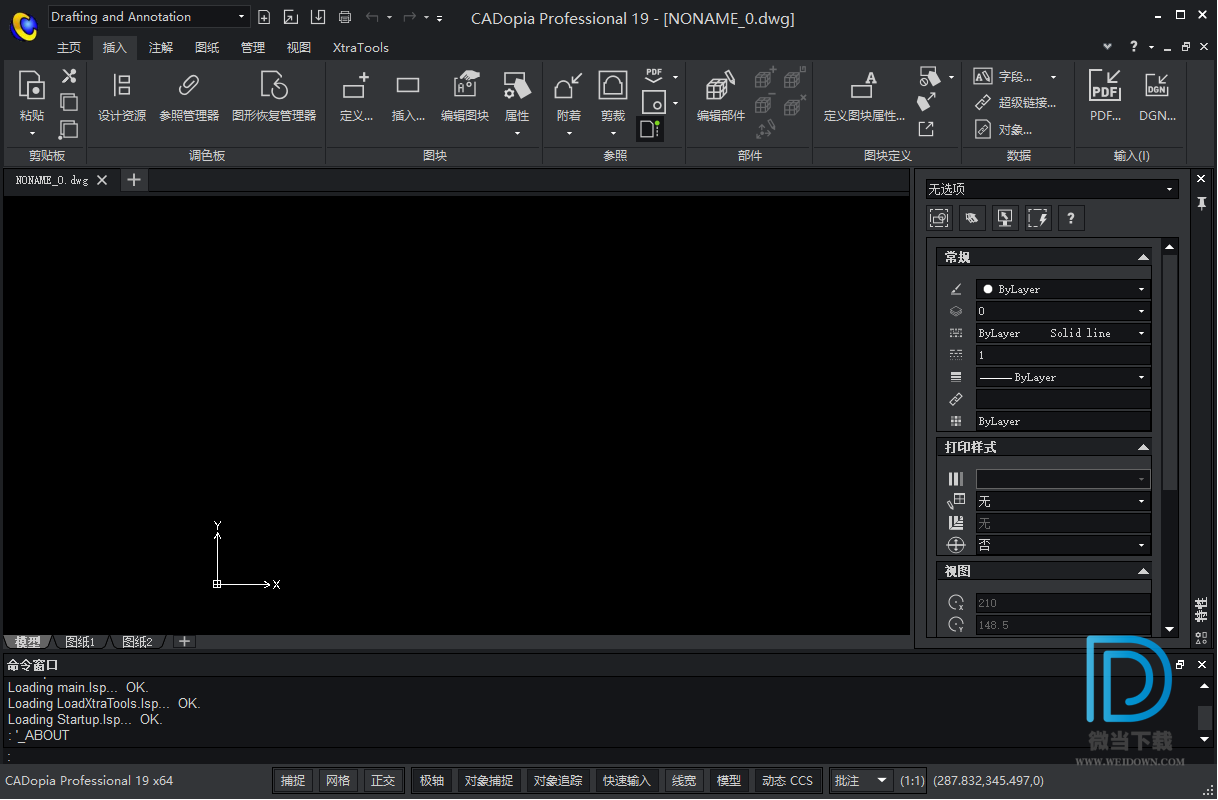Import a PDF file
Viewport: 1218px width, 800px height.
(x=1105, y=97)
